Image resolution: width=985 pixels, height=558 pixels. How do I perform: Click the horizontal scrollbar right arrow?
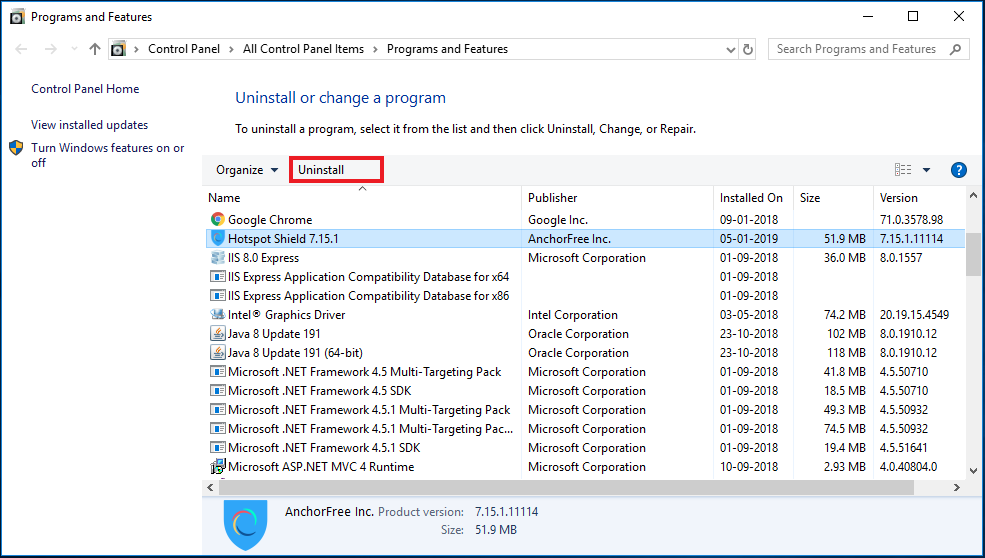[x=957, y=487]
